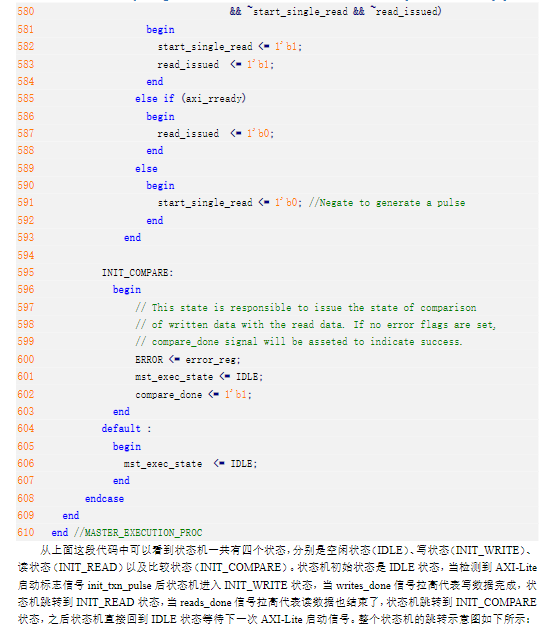Click the 'begin' keyword on line 605

pos(127,447)
